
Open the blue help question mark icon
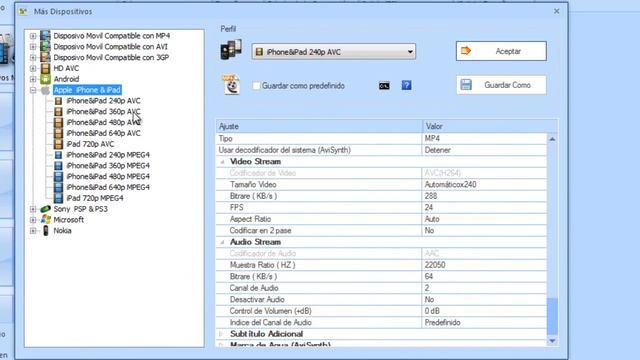[407, 85]
